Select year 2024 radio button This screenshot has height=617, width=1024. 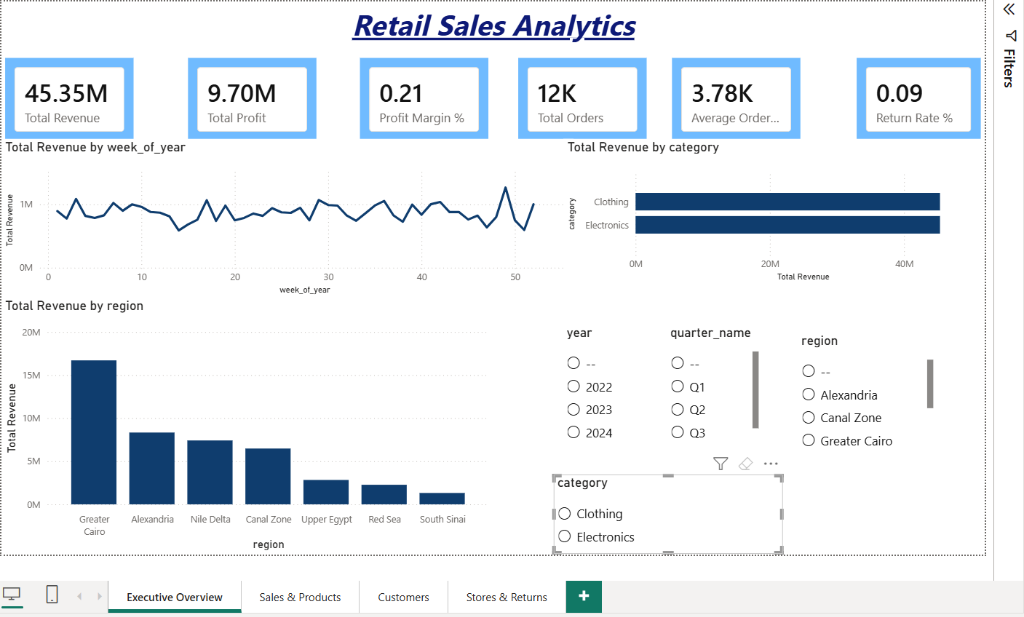point(573,432)
